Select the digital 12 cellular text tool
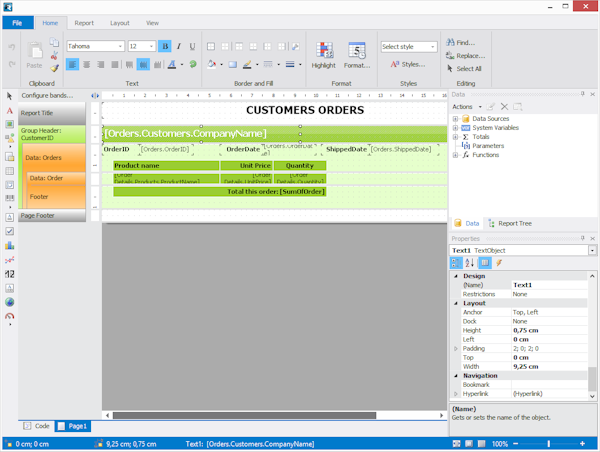 [x=10, y=274]
